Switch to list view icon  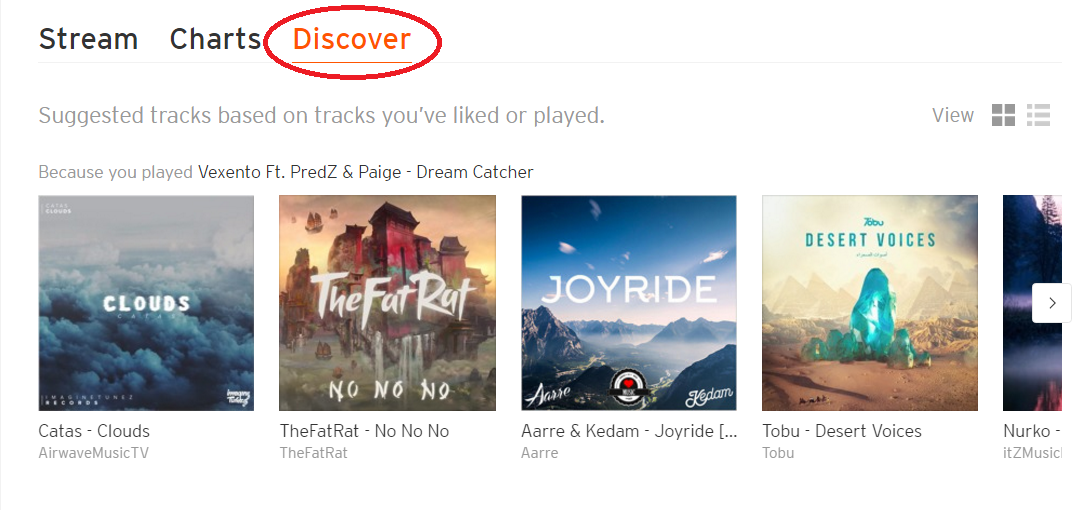click(1038, 116)
